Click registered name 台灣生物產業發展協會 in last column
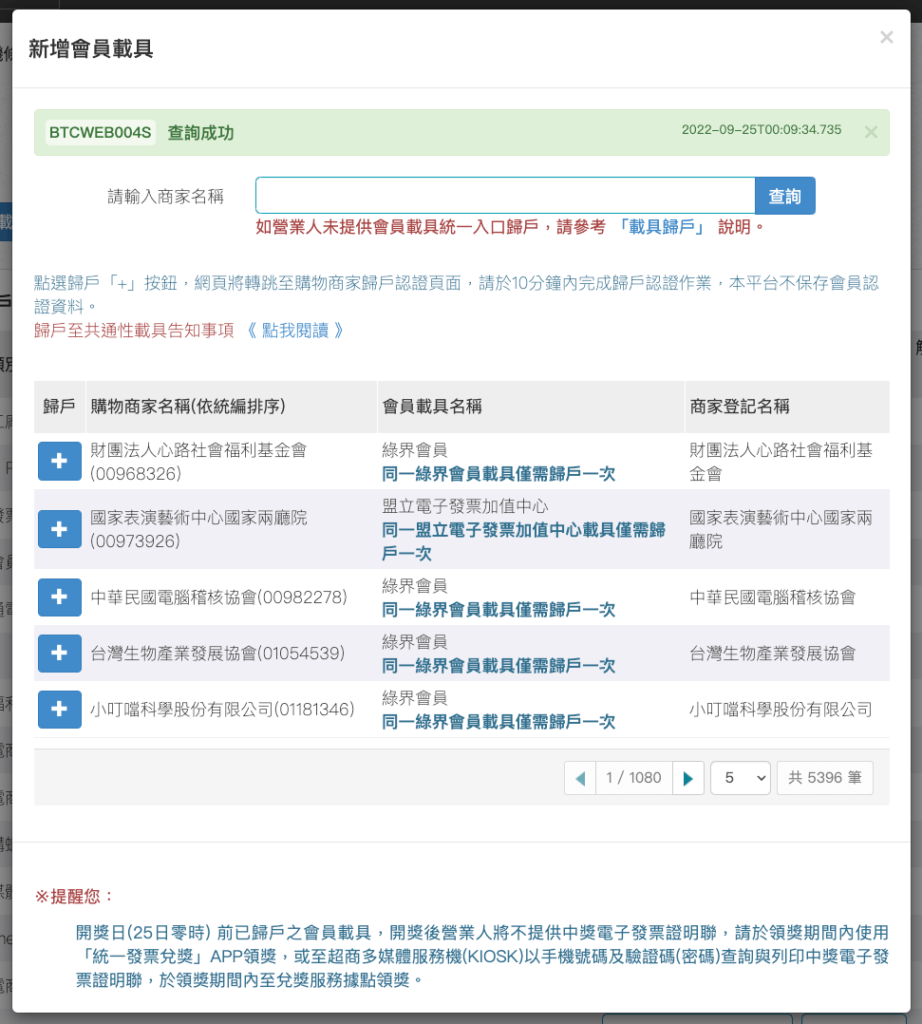 (x=772, y=653)
